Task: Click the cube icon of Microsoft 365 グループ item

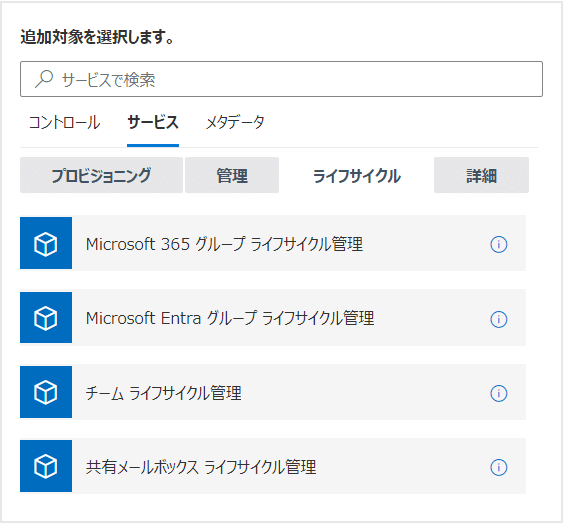Action: [x=46, y=243]
